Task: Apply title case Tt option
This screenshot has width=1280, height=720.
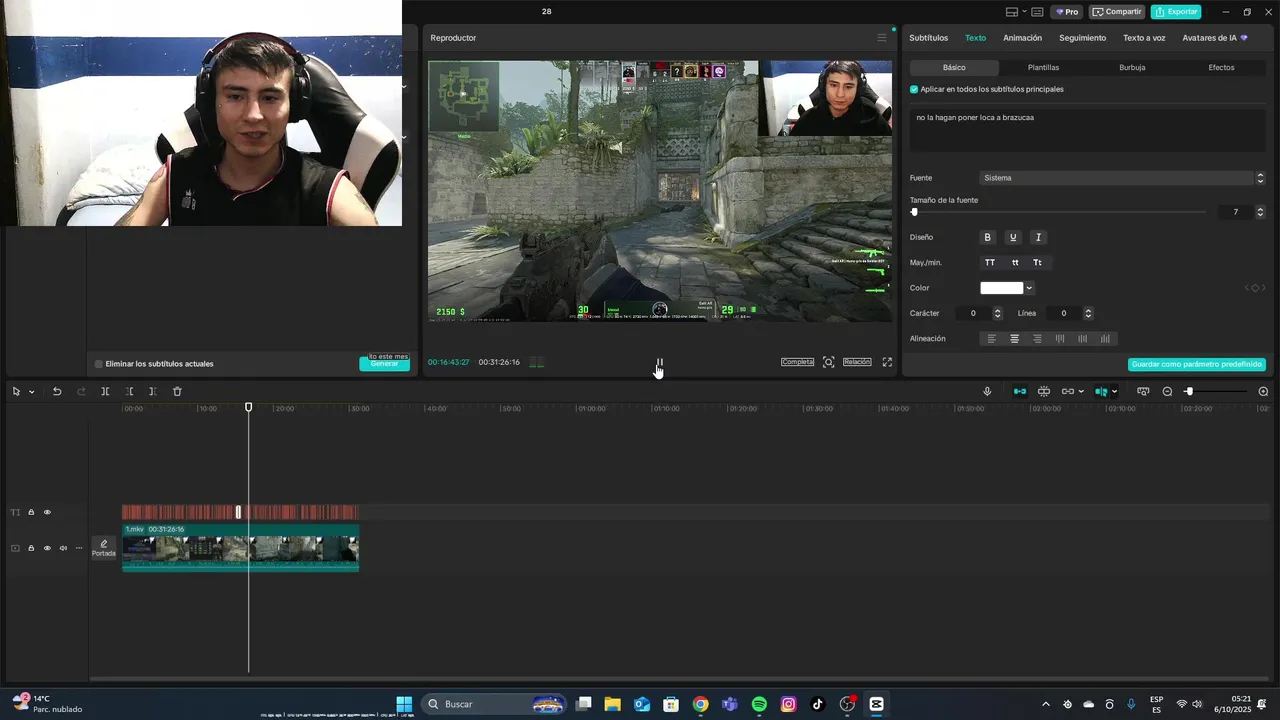Action: pos(1038,263)
